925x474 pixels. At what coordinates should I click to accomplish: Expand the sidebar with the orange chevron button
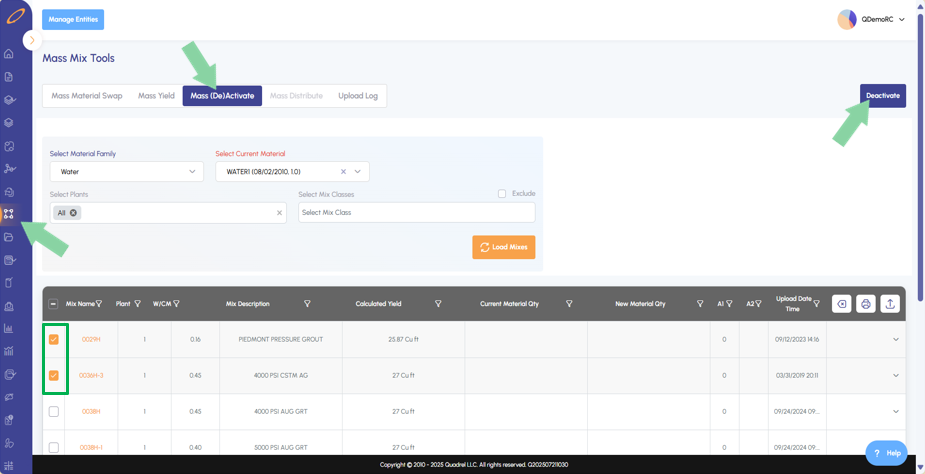(32, 40)
